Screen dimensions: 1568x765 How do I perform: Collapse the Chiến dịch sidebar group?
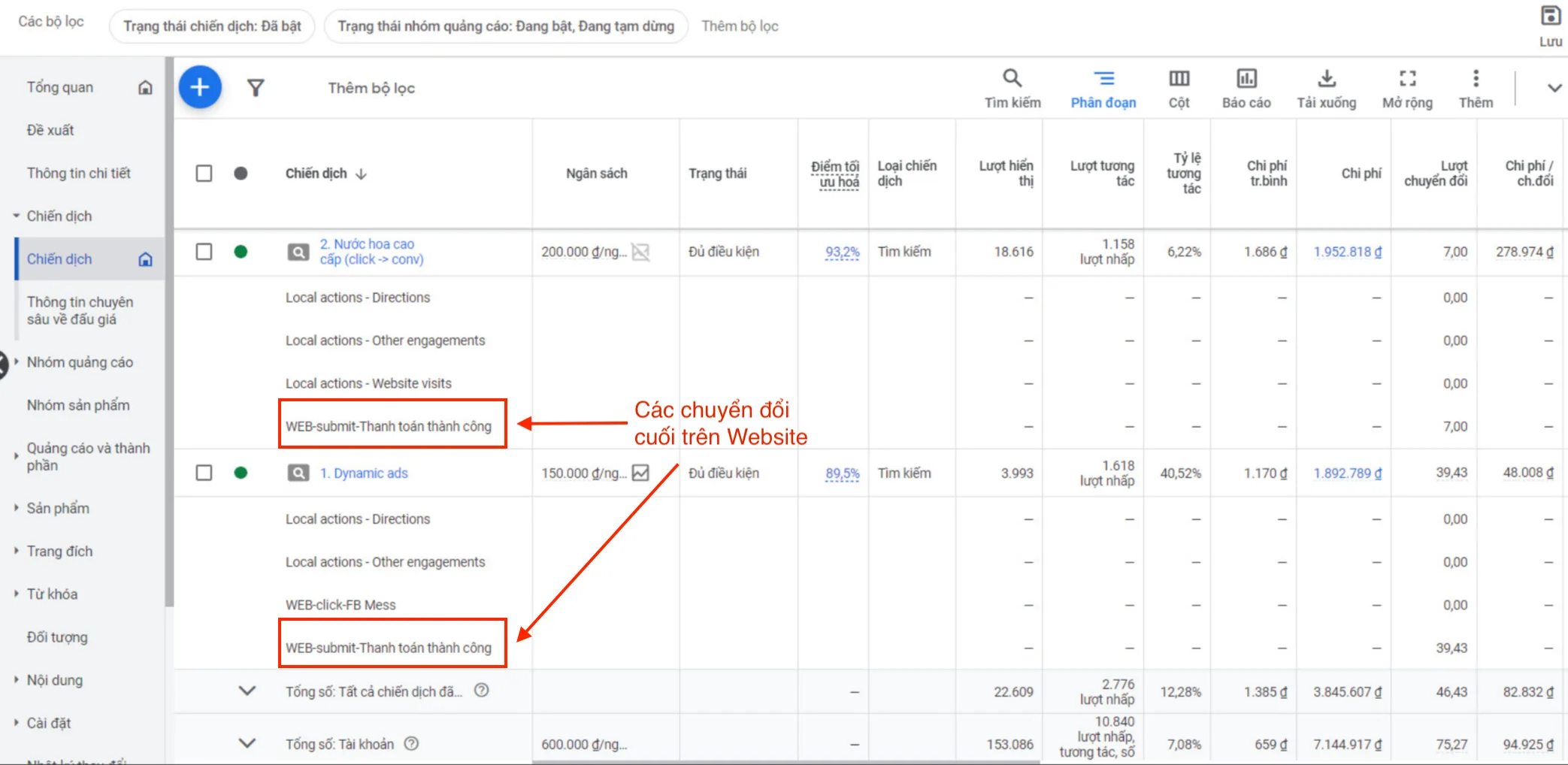16,216
